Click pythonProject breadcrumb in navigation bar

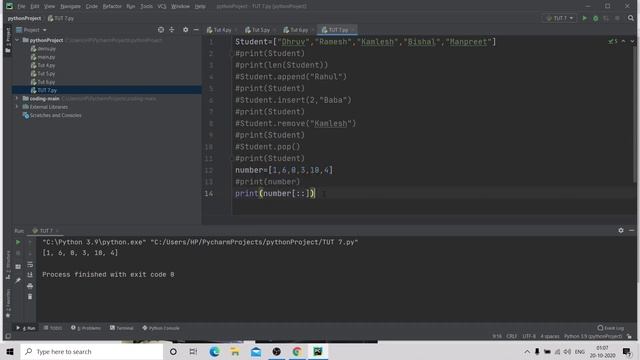(24, 18)
